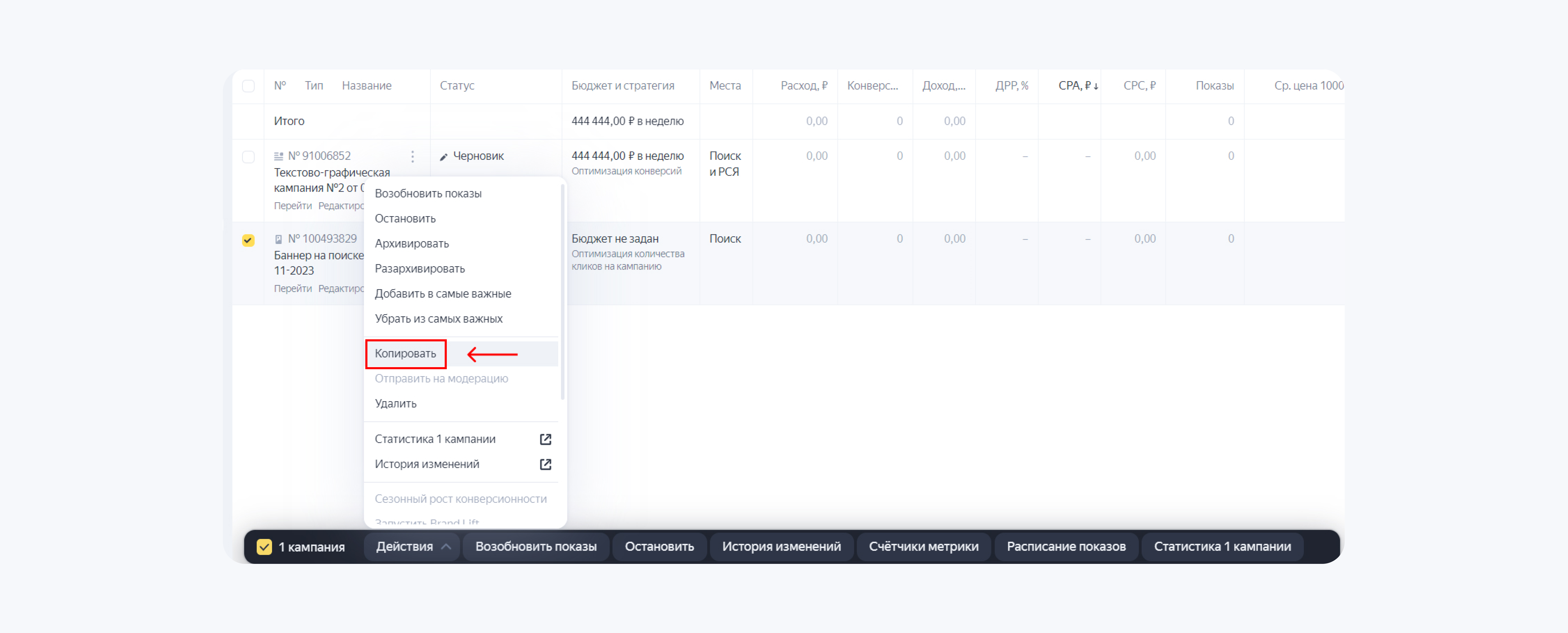
Task: Click № column header
Action: pos(280,86)
